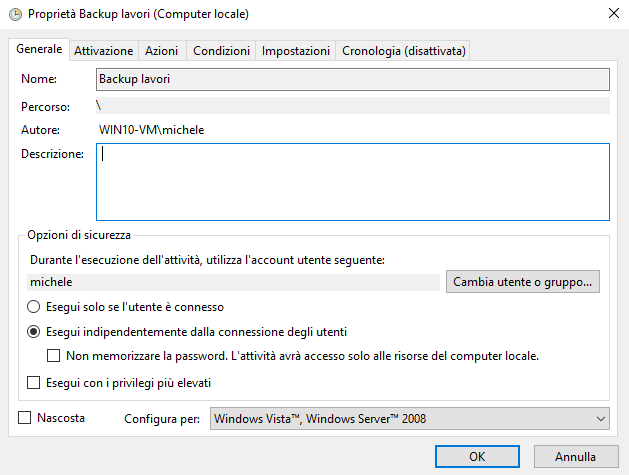
Task: Enable Non memorizzare la password checkbox
Action: [x=54, y=356]
